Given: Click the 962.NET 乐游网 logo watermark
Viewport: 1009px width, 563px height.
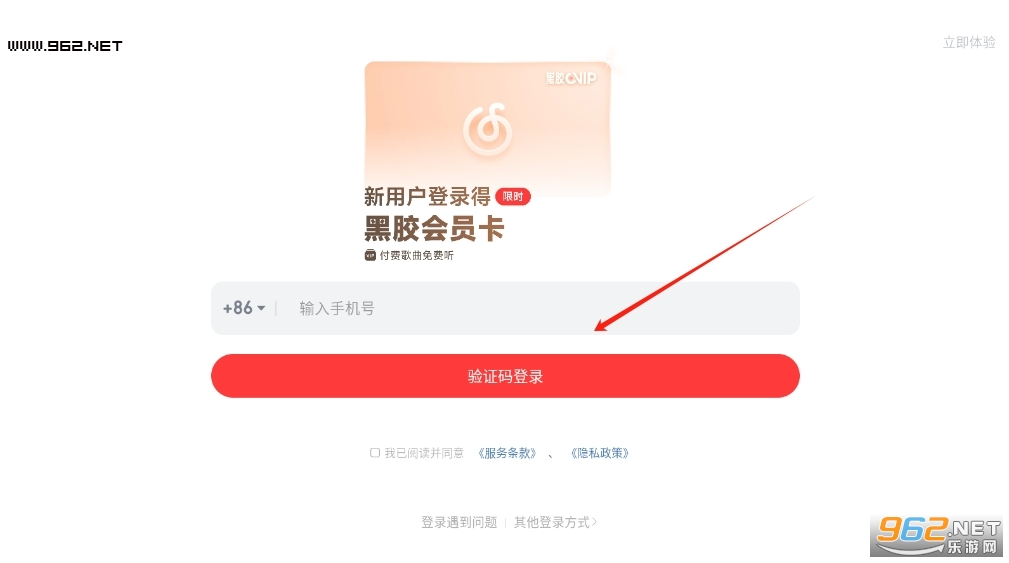Looking at the screenshot, I should tap(938, 536).
